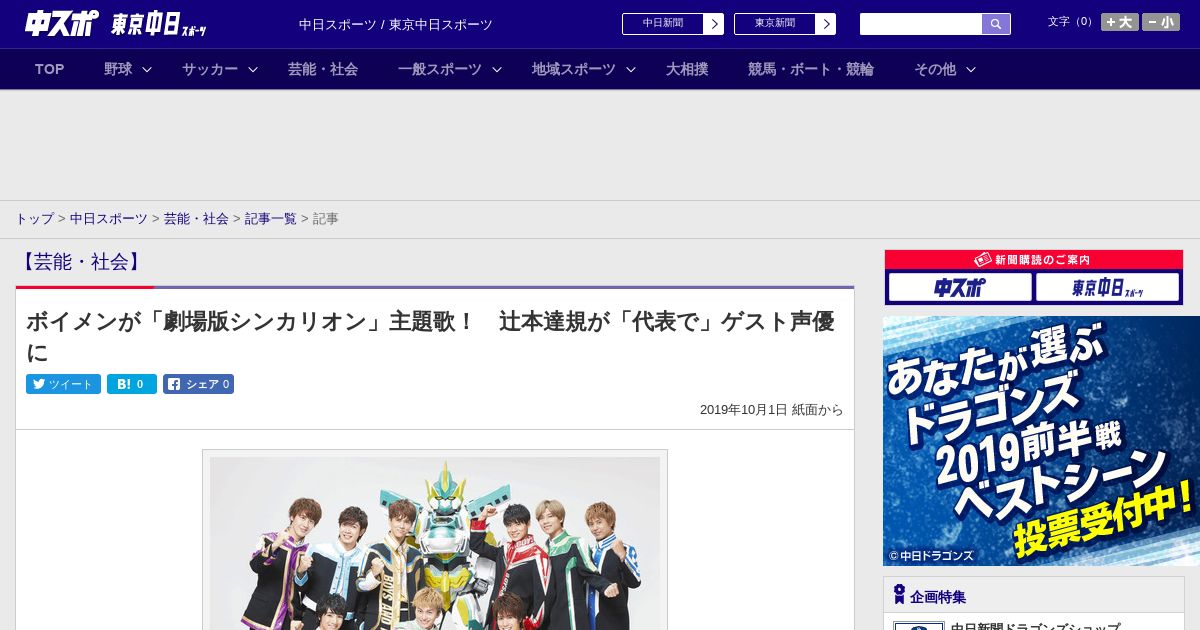Open その他 navigation menu item
1200x630 pixels.
935,69
